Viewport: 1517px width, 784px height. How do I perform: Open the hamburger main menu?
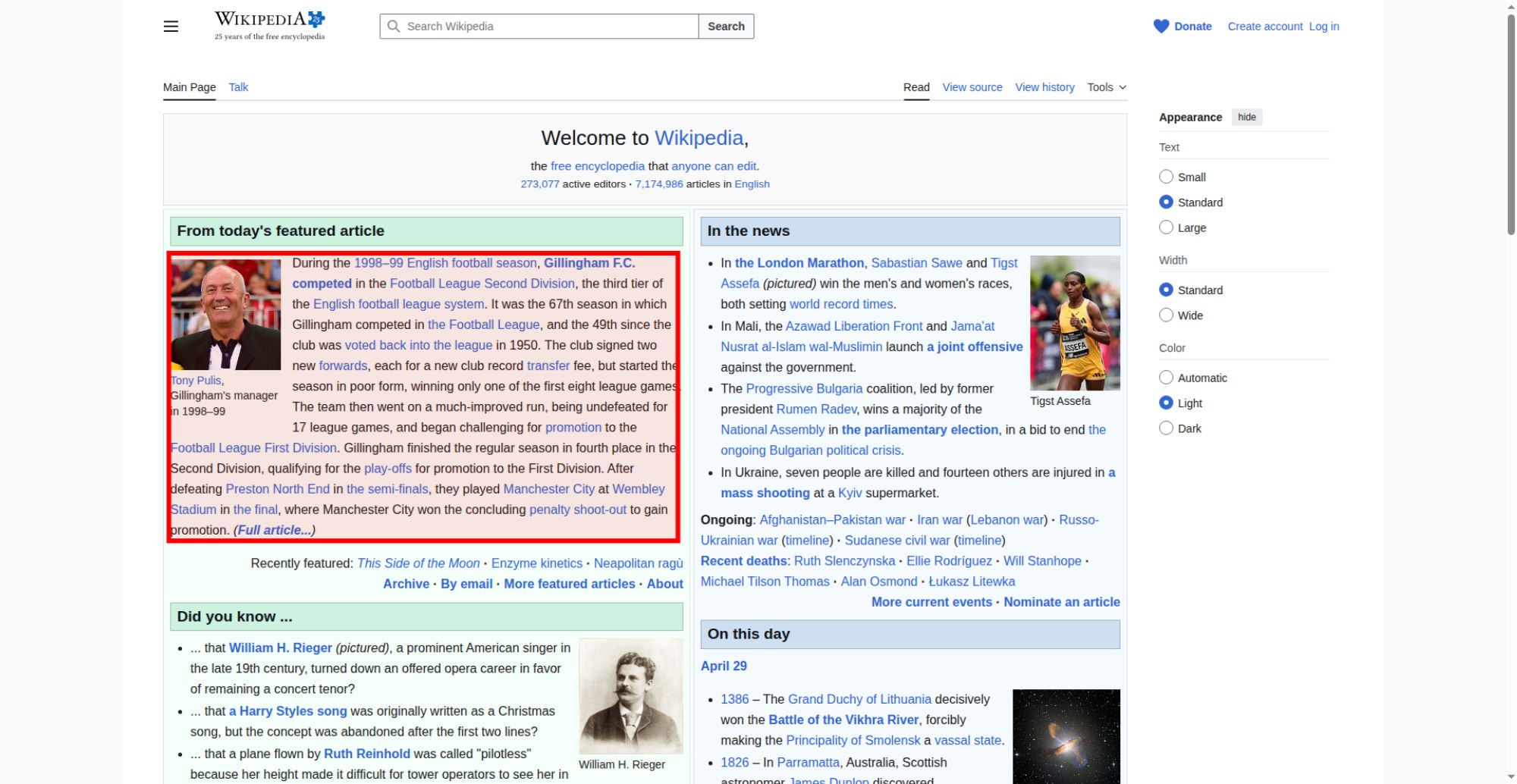[171, 27]
